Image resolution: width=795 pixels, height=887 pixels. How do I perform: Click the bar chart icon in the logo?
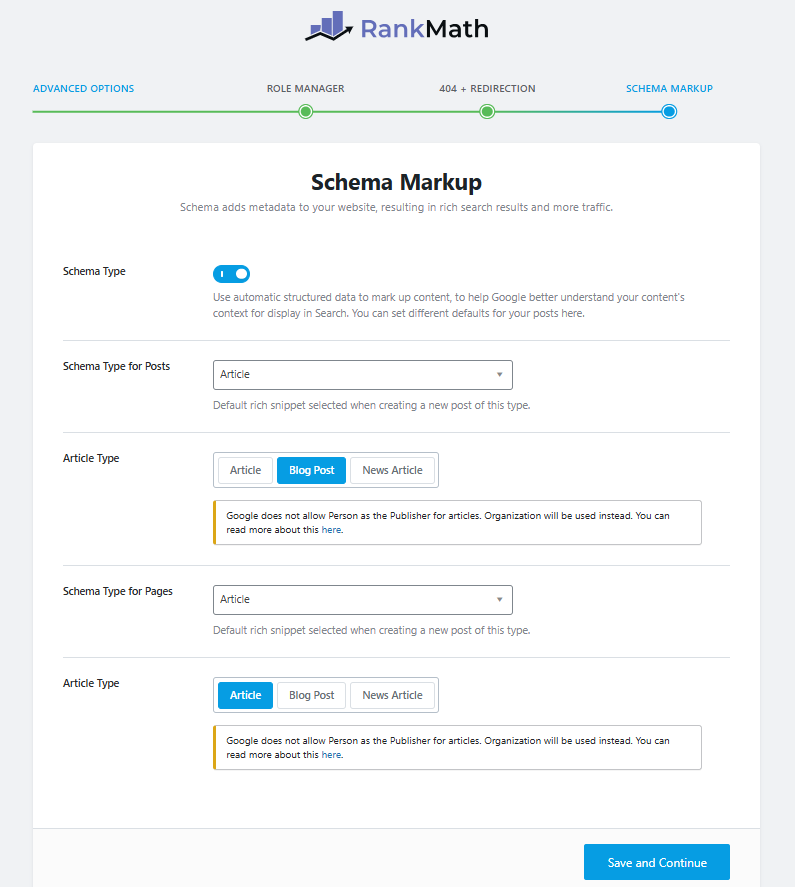[x=328, y=27]
